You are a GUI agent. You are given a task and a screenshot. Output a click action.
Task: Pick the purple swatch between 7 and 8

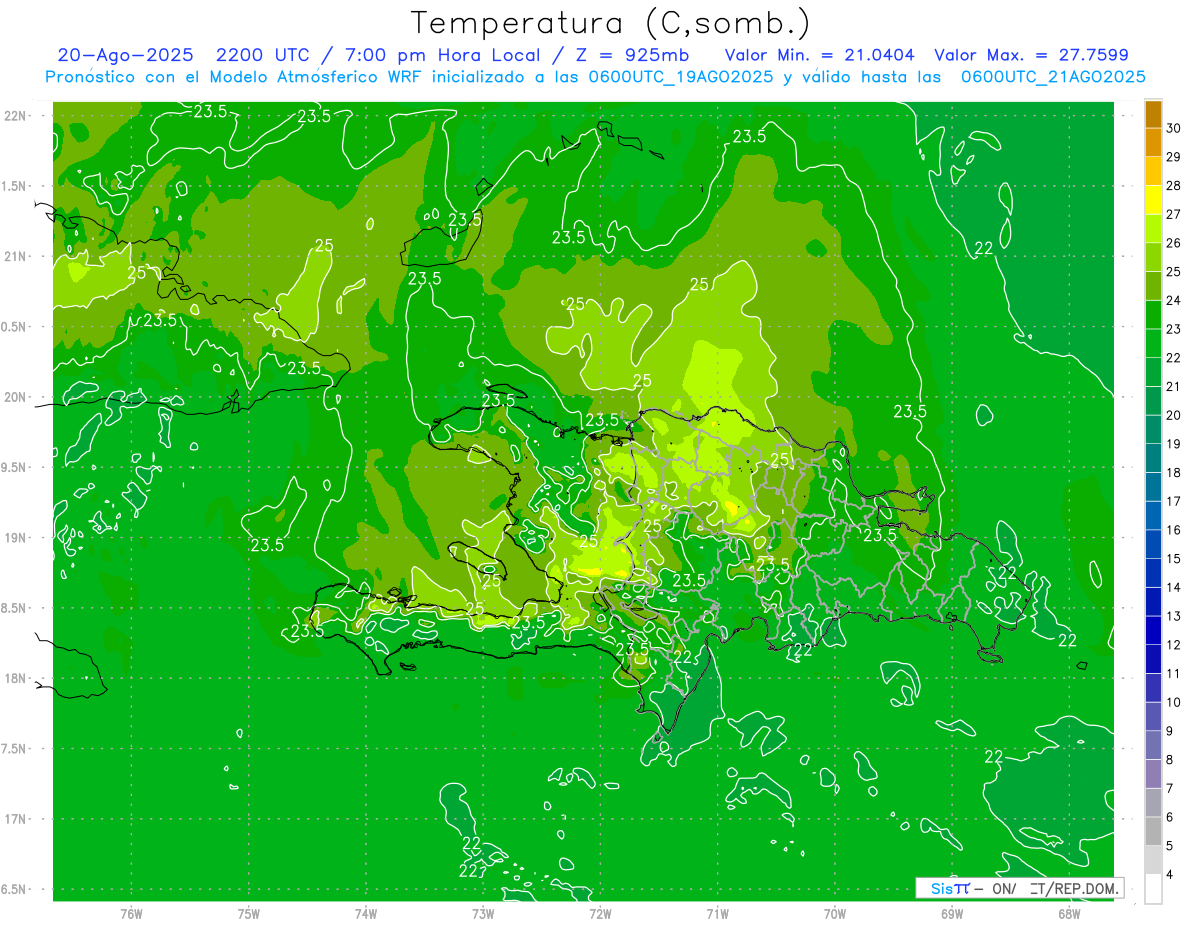[x=1153, y=774]
